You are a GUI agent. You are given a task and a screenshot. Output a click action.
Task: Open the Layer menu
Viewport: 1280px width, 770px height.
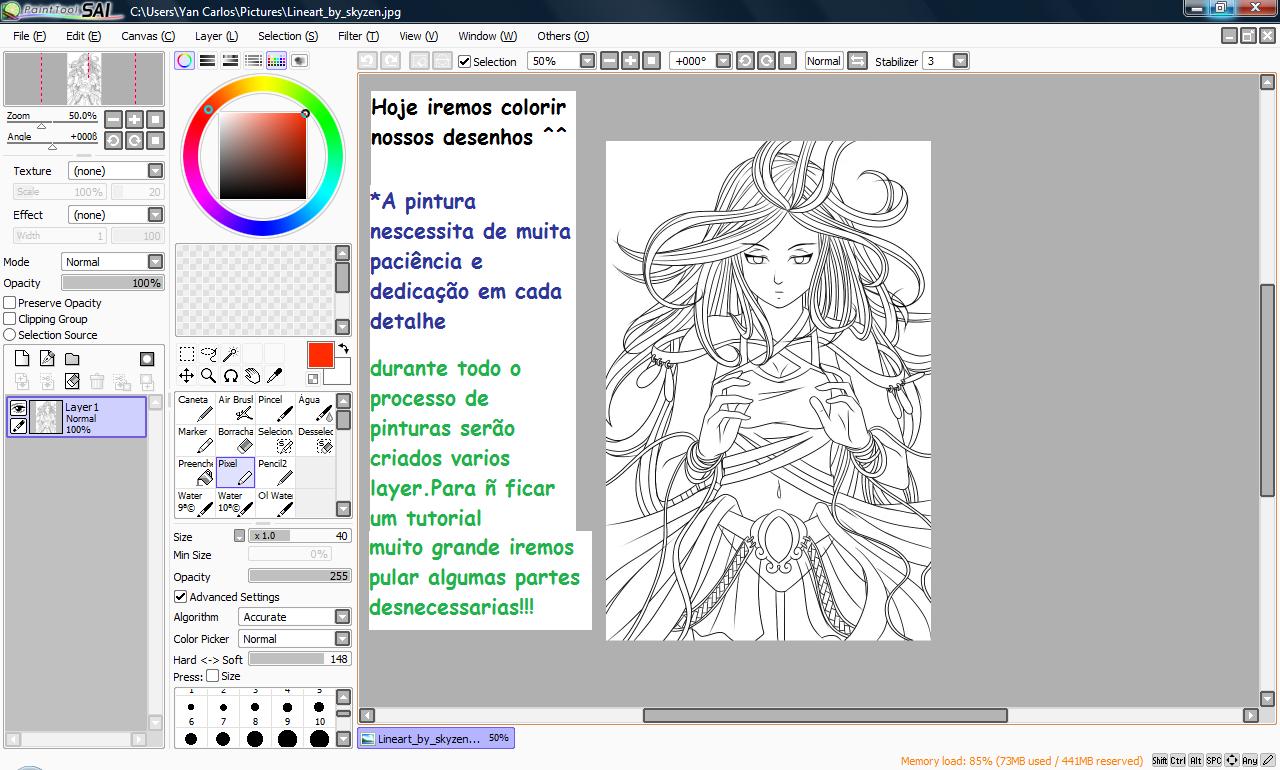[216, 36]
